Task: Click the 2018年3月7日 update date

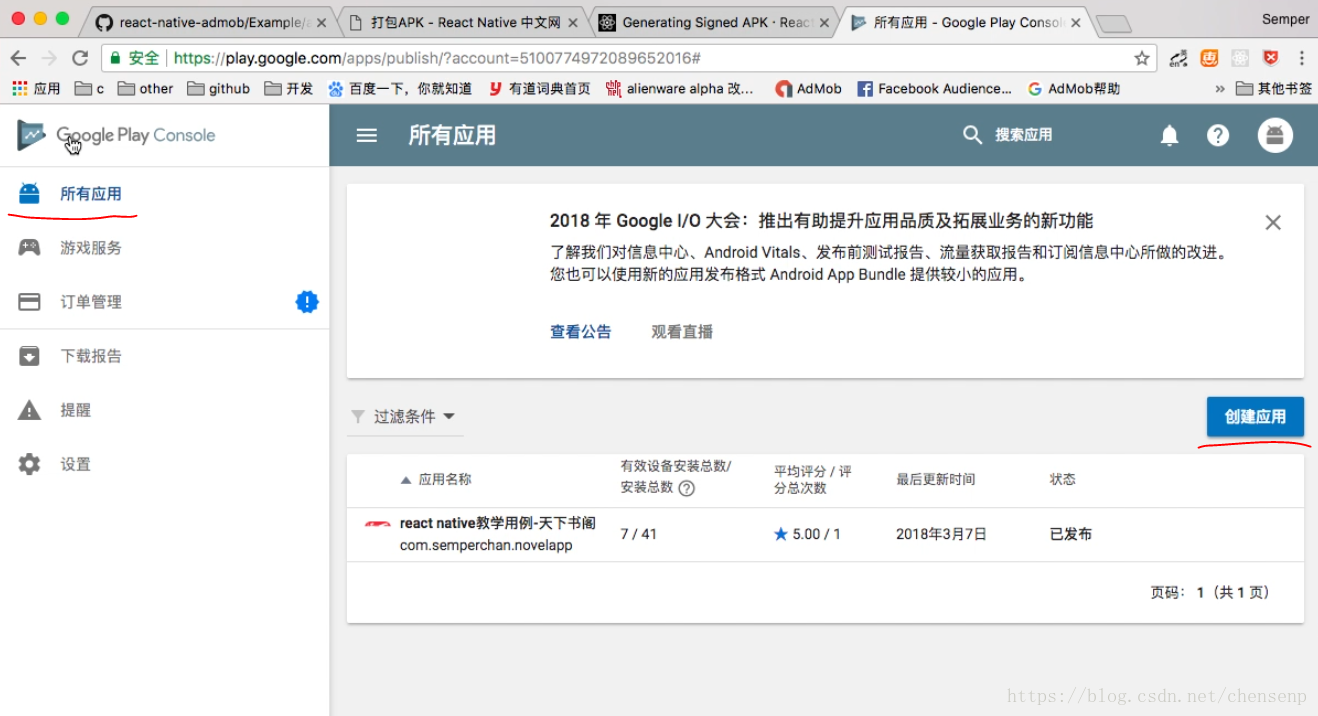Action: click(x=941, y=534)
